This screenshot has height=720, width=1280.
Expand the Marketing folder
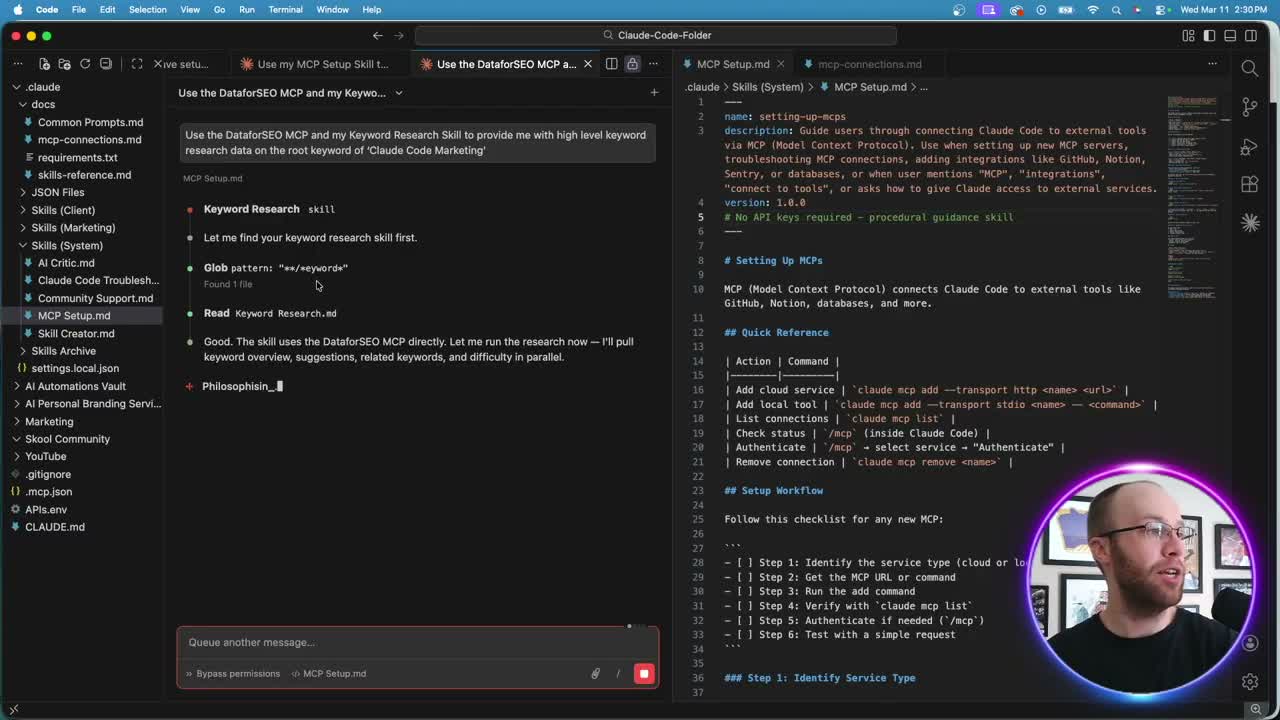tap(49, 421)
